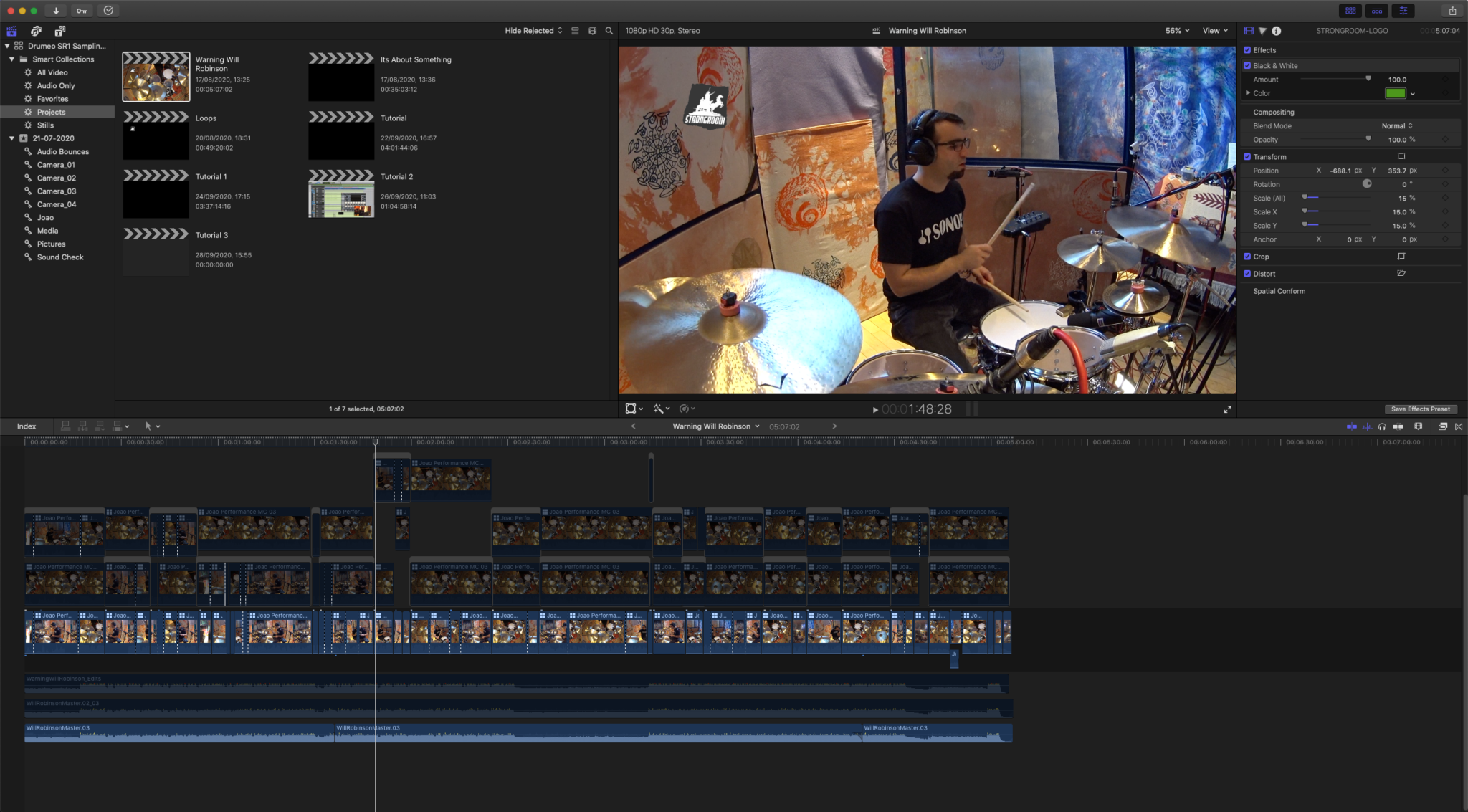Click the auto-enhance magic wand icon

pyautogui.click(x=659, y=409)
